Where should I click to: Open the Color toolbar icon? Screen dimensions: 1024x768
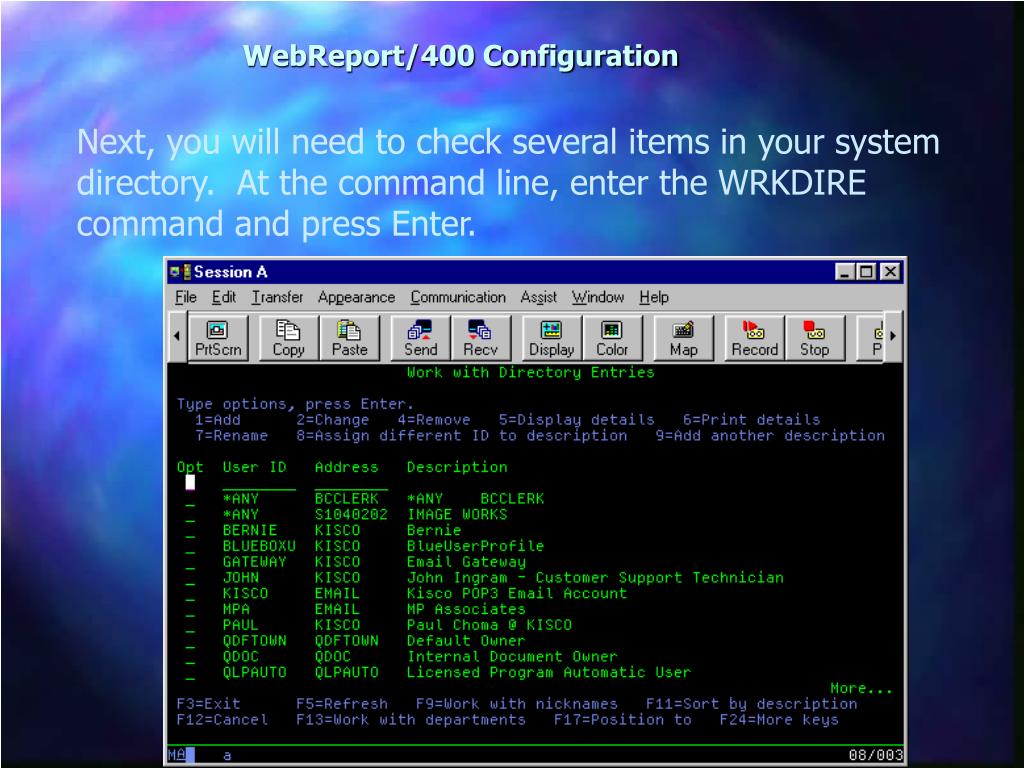tap(612, 338)
